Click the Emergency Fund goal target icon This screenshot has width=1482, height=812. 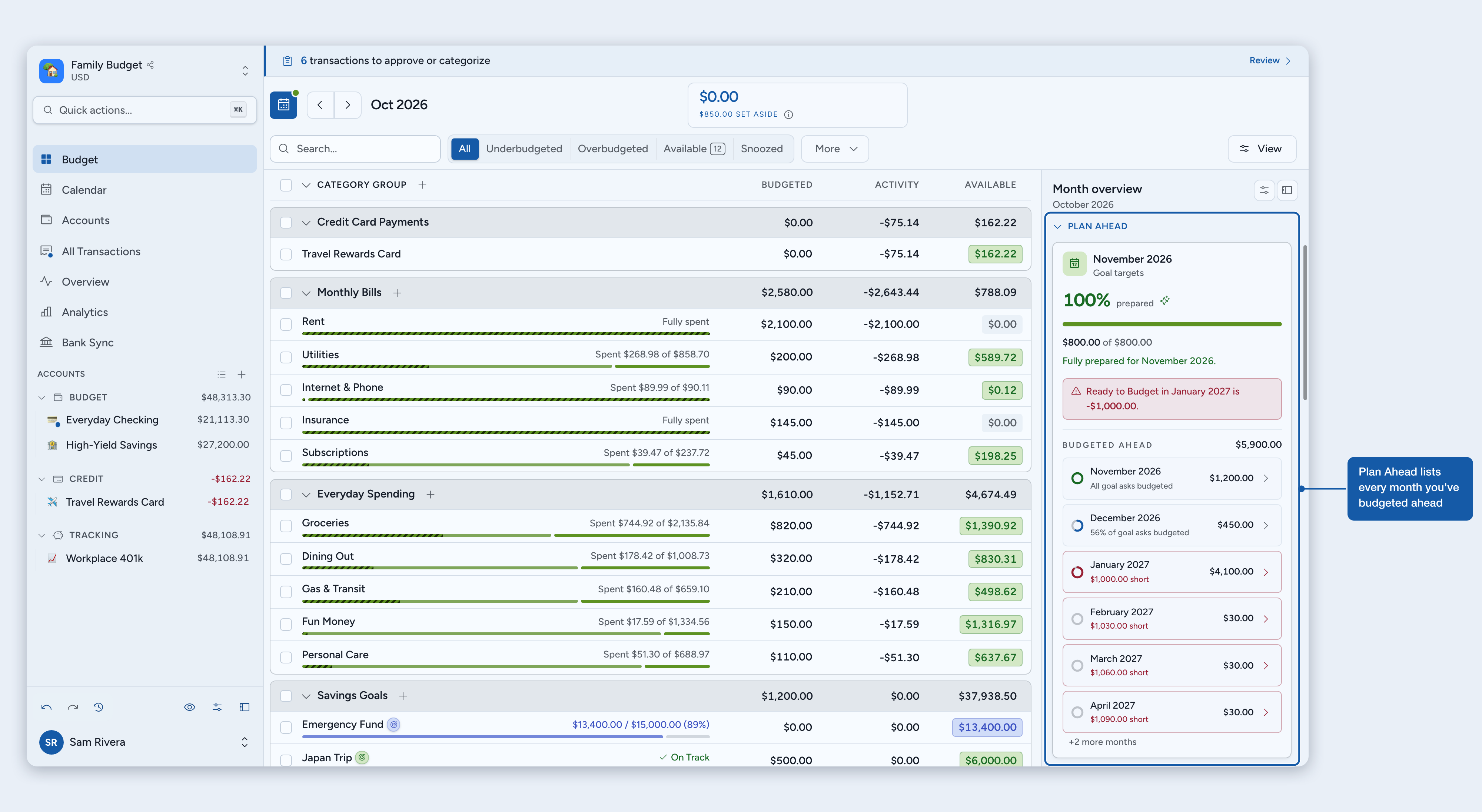pos(393,725)
